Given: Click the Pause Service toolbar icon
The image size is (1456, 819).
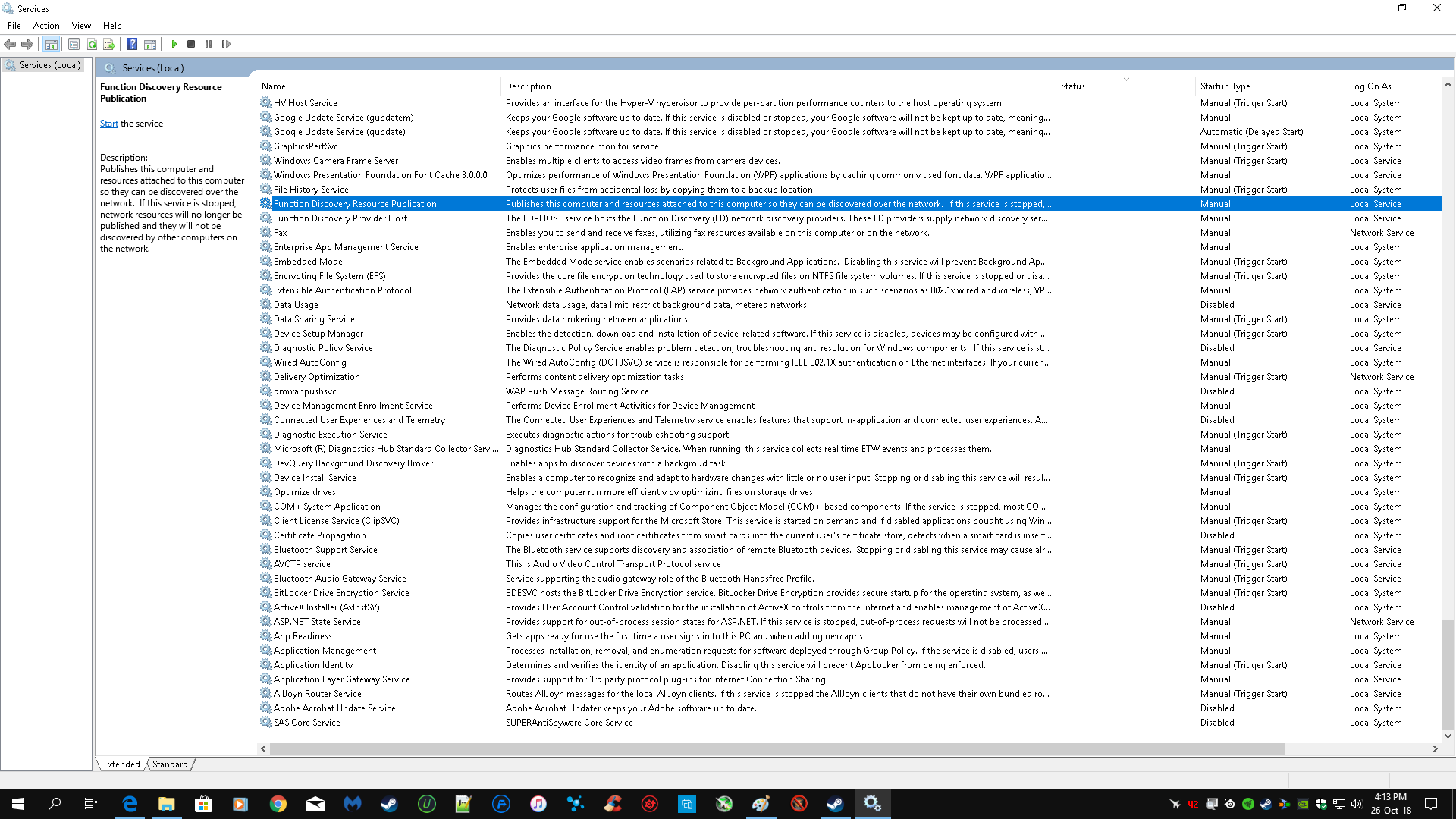Looking at the screenshot, I should click(x=209, y=44).
